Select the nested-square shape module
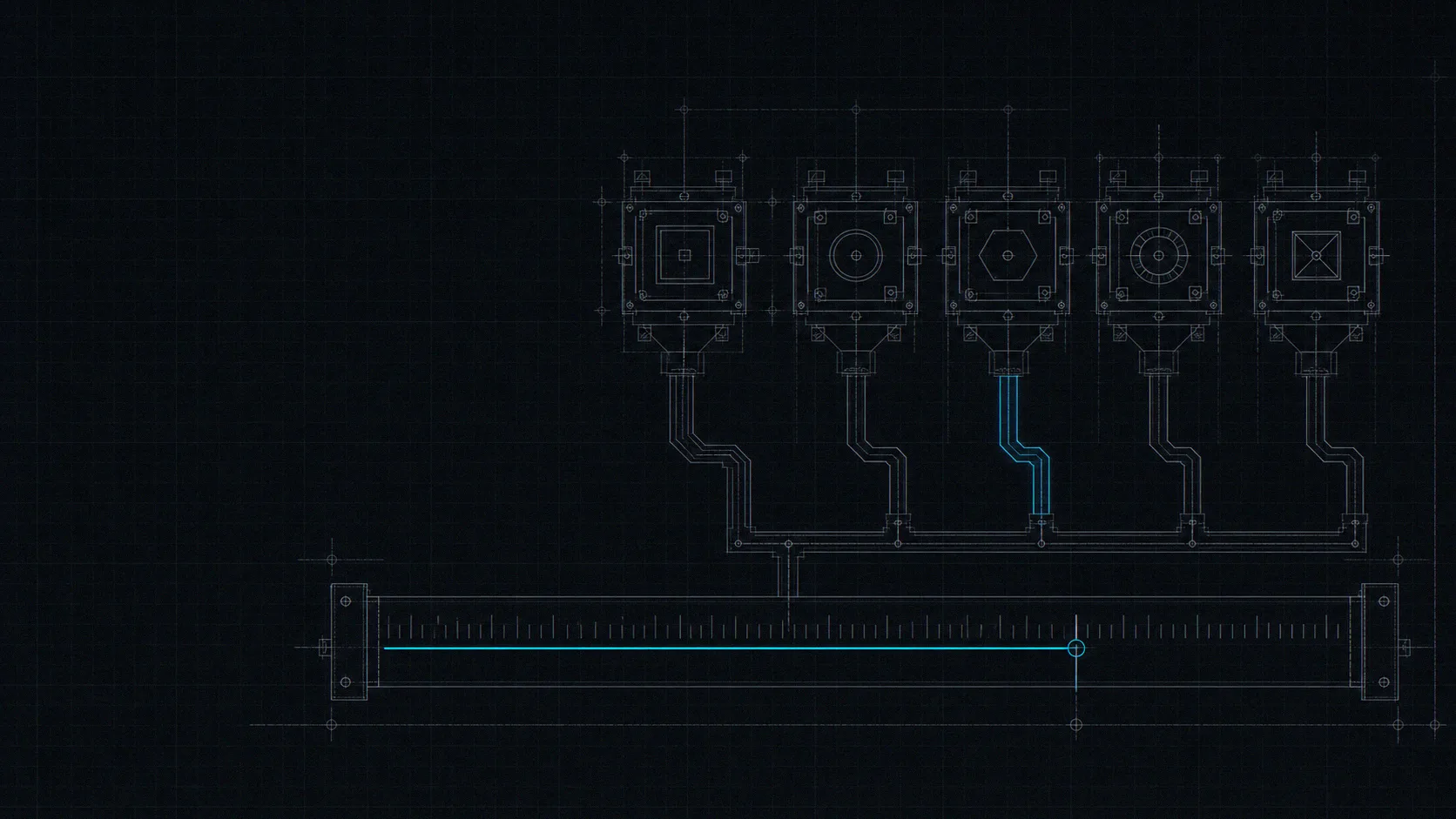 (x=684, y=256)
